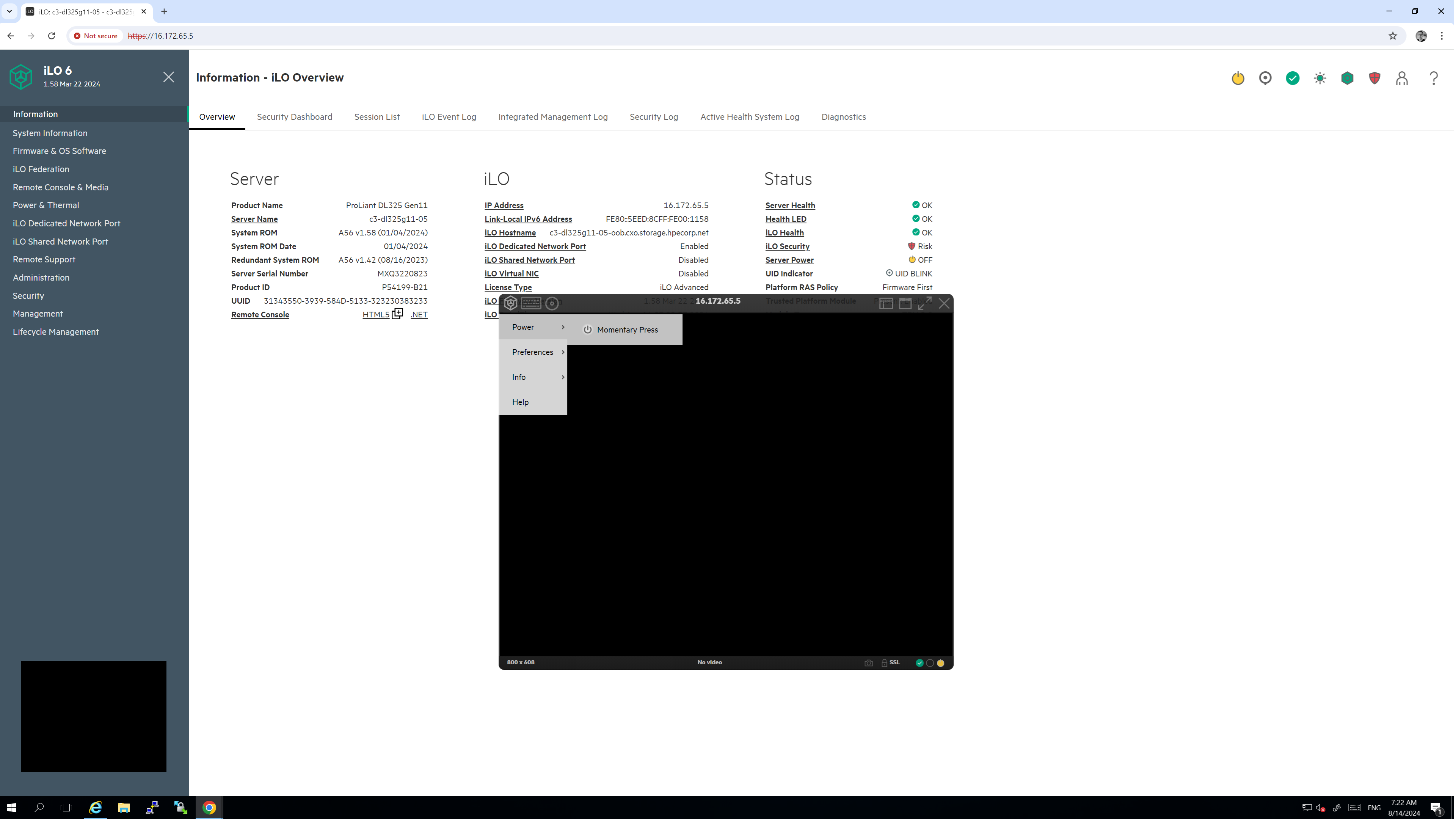Click the iLO hexagon logo in the sidebar
The height and width of the screenshot is (819, 1456).
[x=21, y=76]
